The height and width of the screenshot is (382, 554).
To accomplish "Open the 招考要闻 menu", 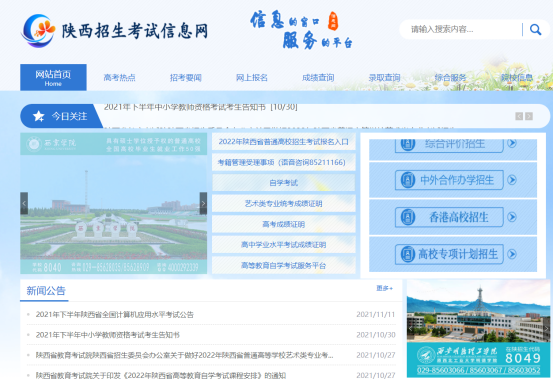I will [186, 78].
